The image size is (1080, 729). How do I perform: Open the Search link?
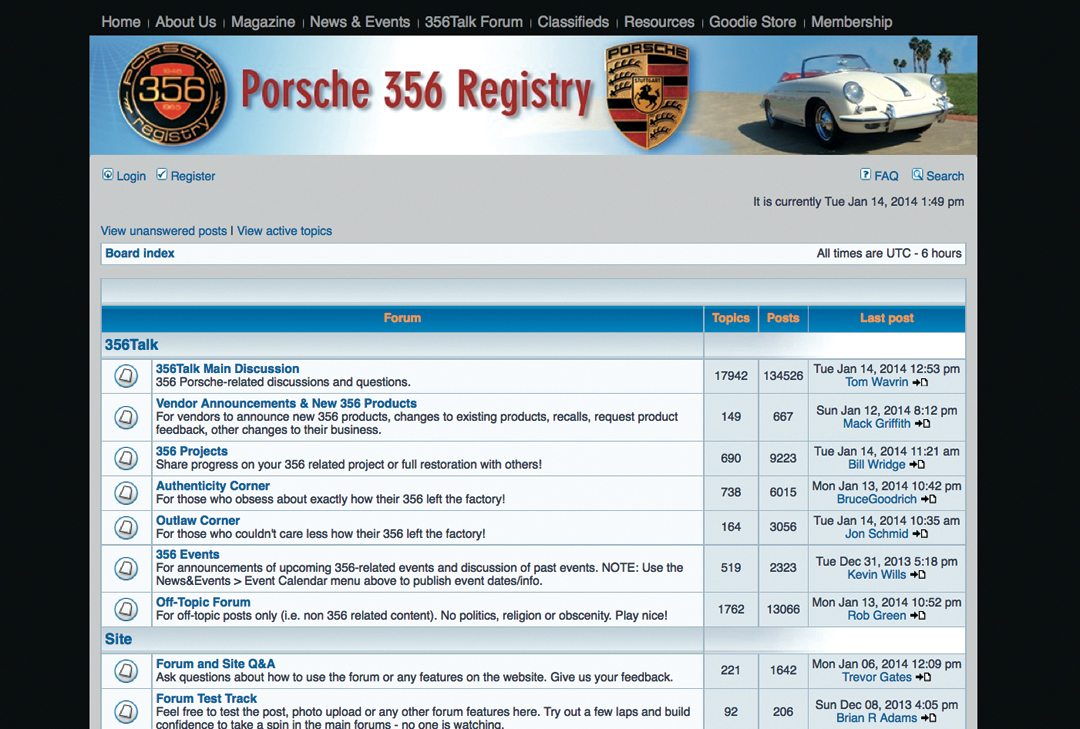click(945, 176)
